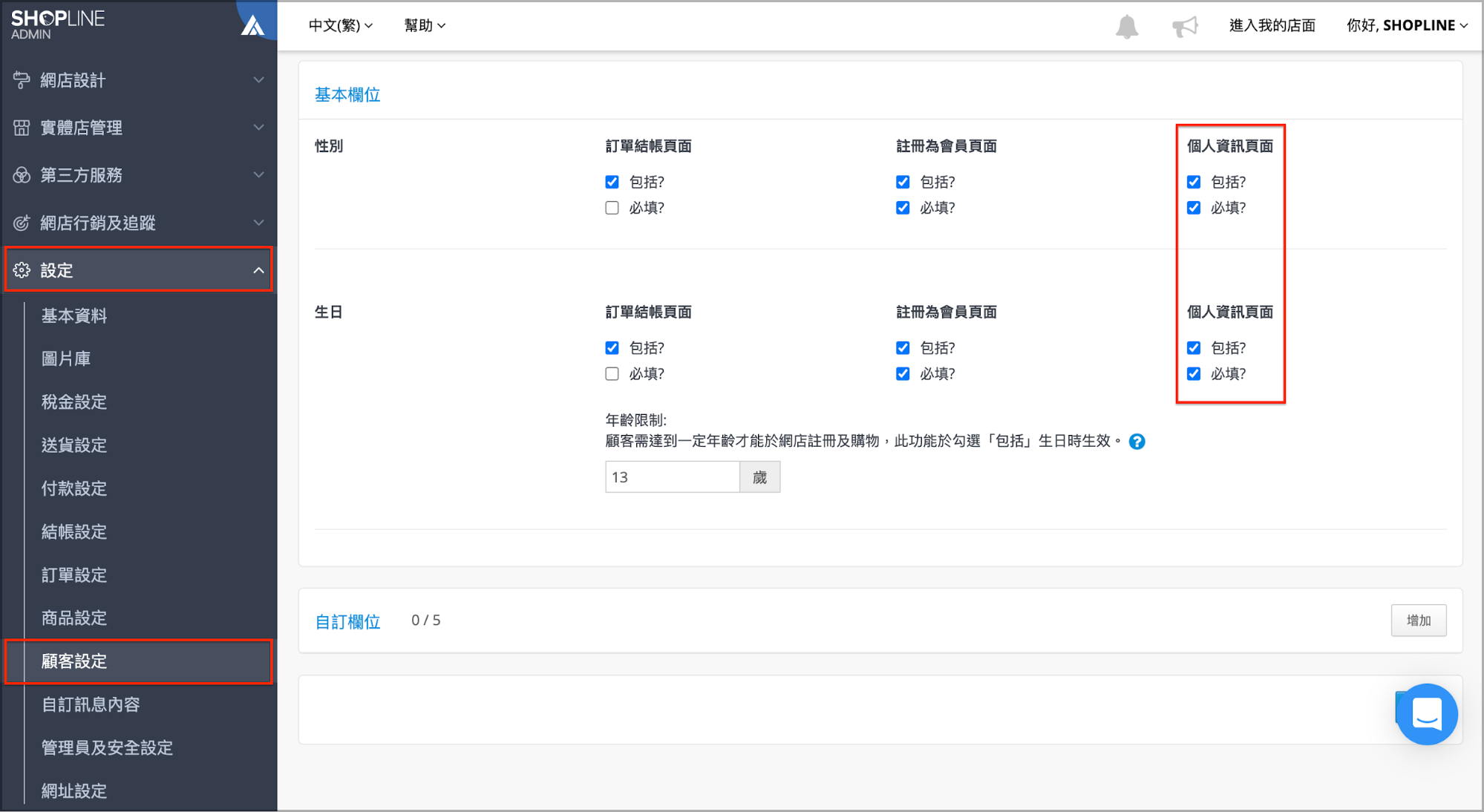Toggle 性別 訂單結帳頁面 包括 checkbox

click(612, 182)
